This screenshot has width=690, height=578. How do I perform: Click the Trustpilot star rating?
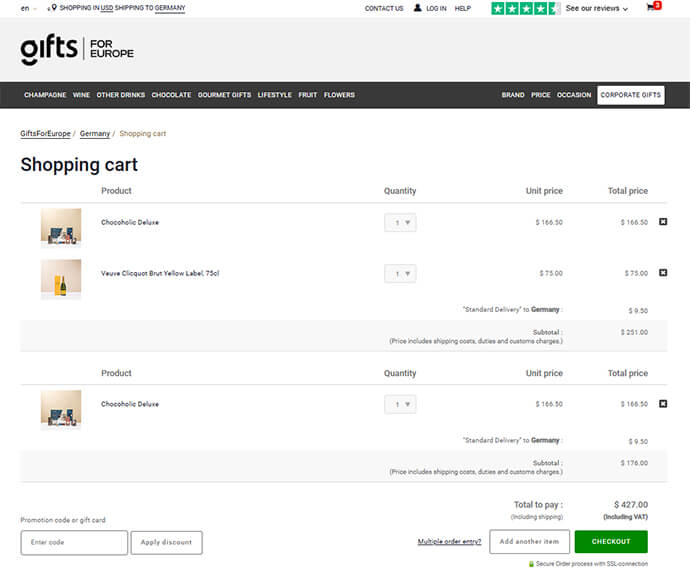(525, 8)
